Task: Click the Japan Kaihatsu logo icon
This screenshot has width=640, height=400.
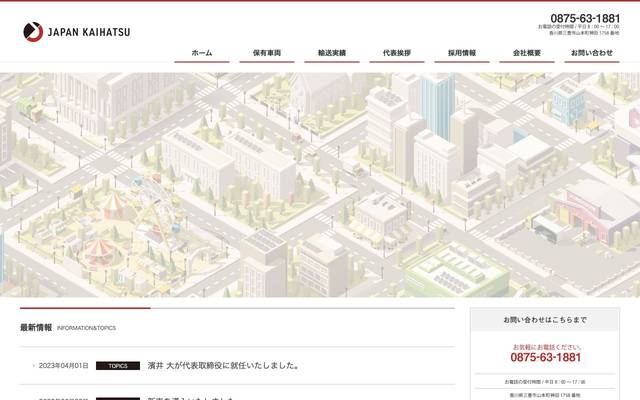Action: pyautogui.click(x=33, y=32)
